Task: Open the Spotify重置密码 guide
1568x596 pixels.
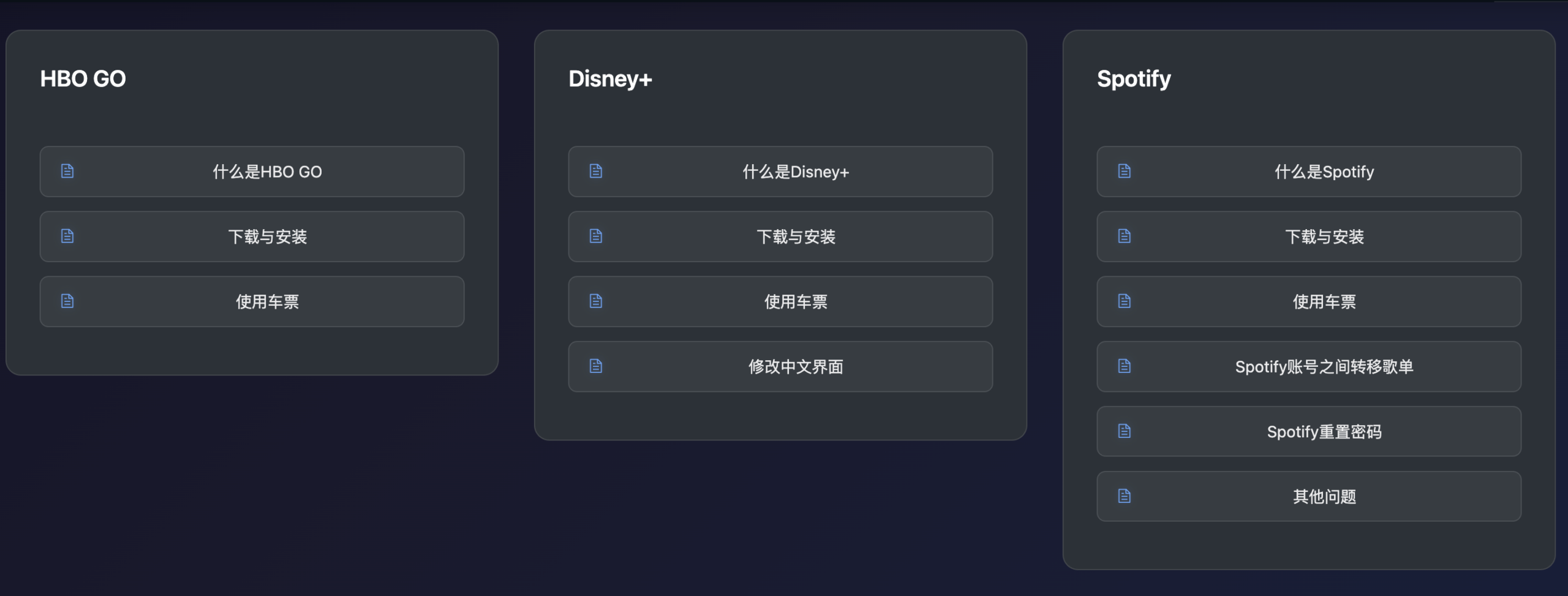Action: point(1323,431)
